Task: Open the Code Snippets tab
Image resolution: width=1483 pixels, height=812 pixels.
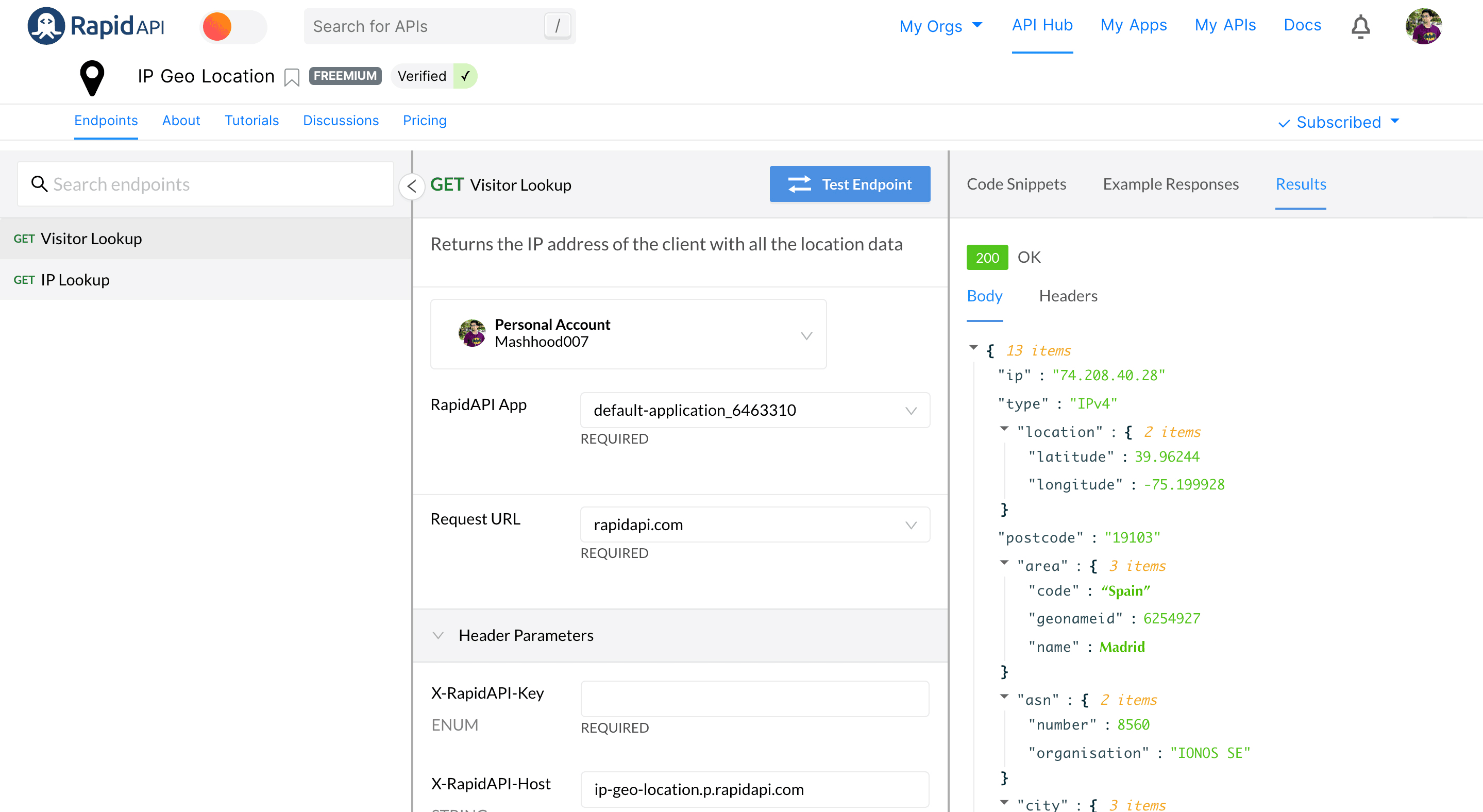Action: point(1017,184)
